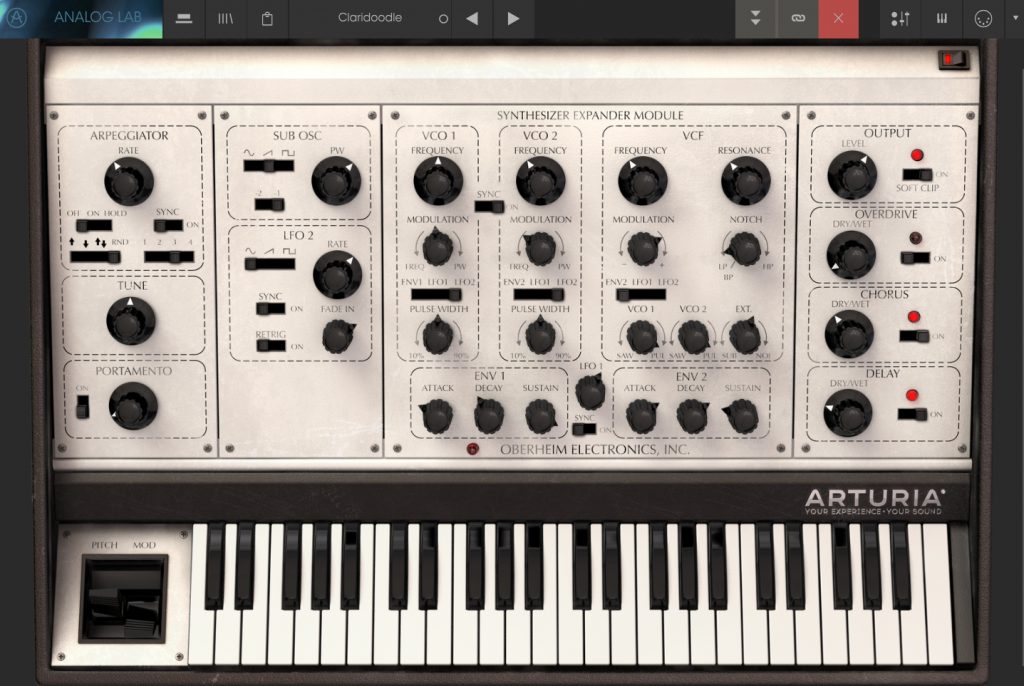Click the Claridoodle preset name
The image size is (1024, 686).
point(369,18)
